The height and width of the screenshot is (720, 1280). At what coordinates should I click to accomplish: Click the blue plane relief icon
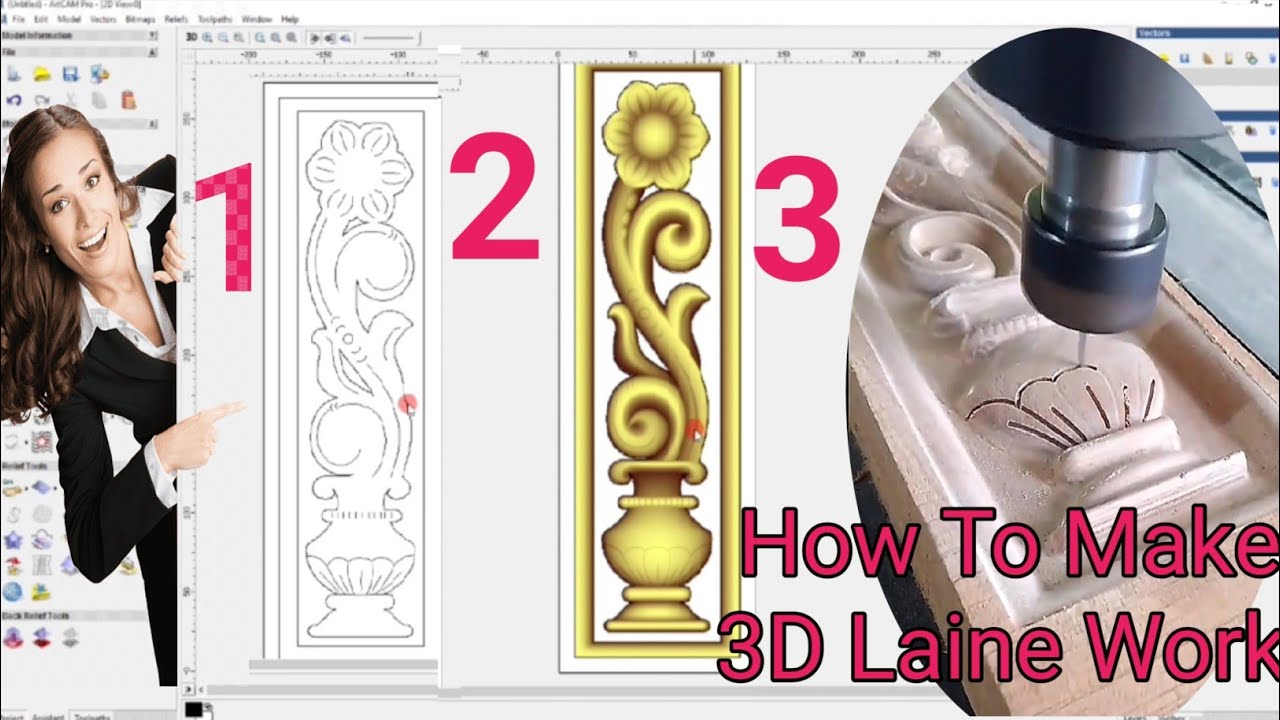tap(42, 488)
